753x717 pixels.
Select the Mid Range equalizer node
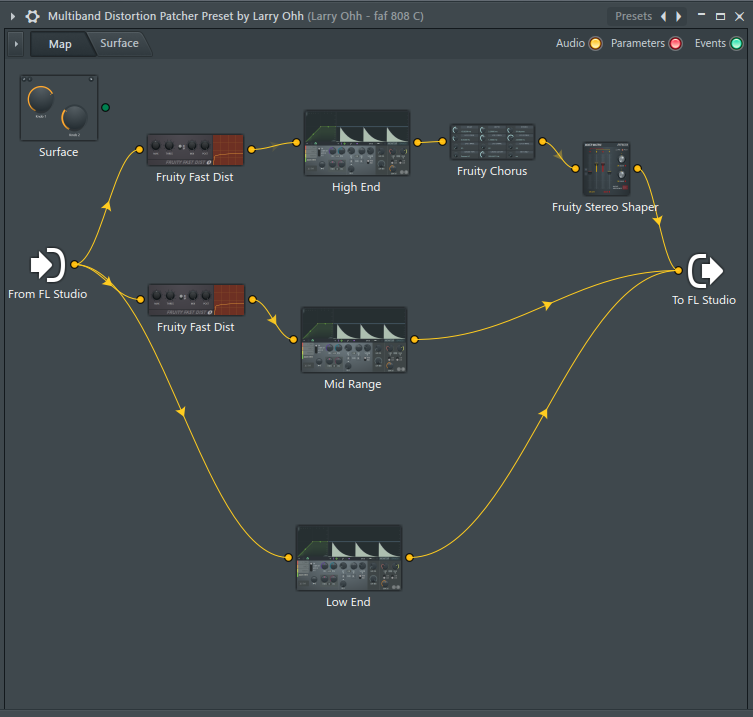pyautogui.click(x=354, y=340)
